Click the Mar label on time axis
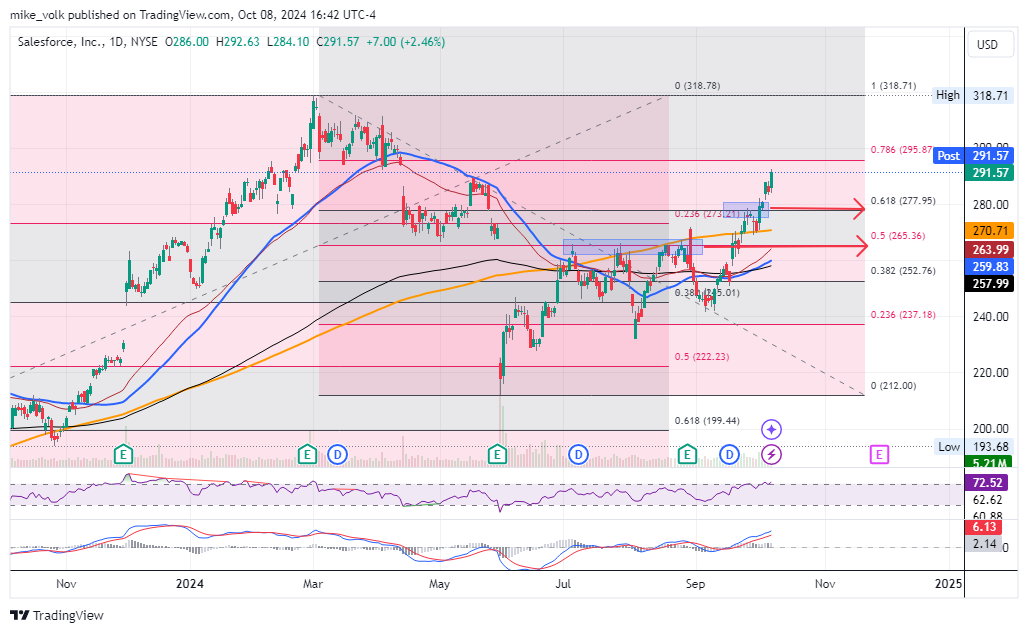 (x=313, y=584)
